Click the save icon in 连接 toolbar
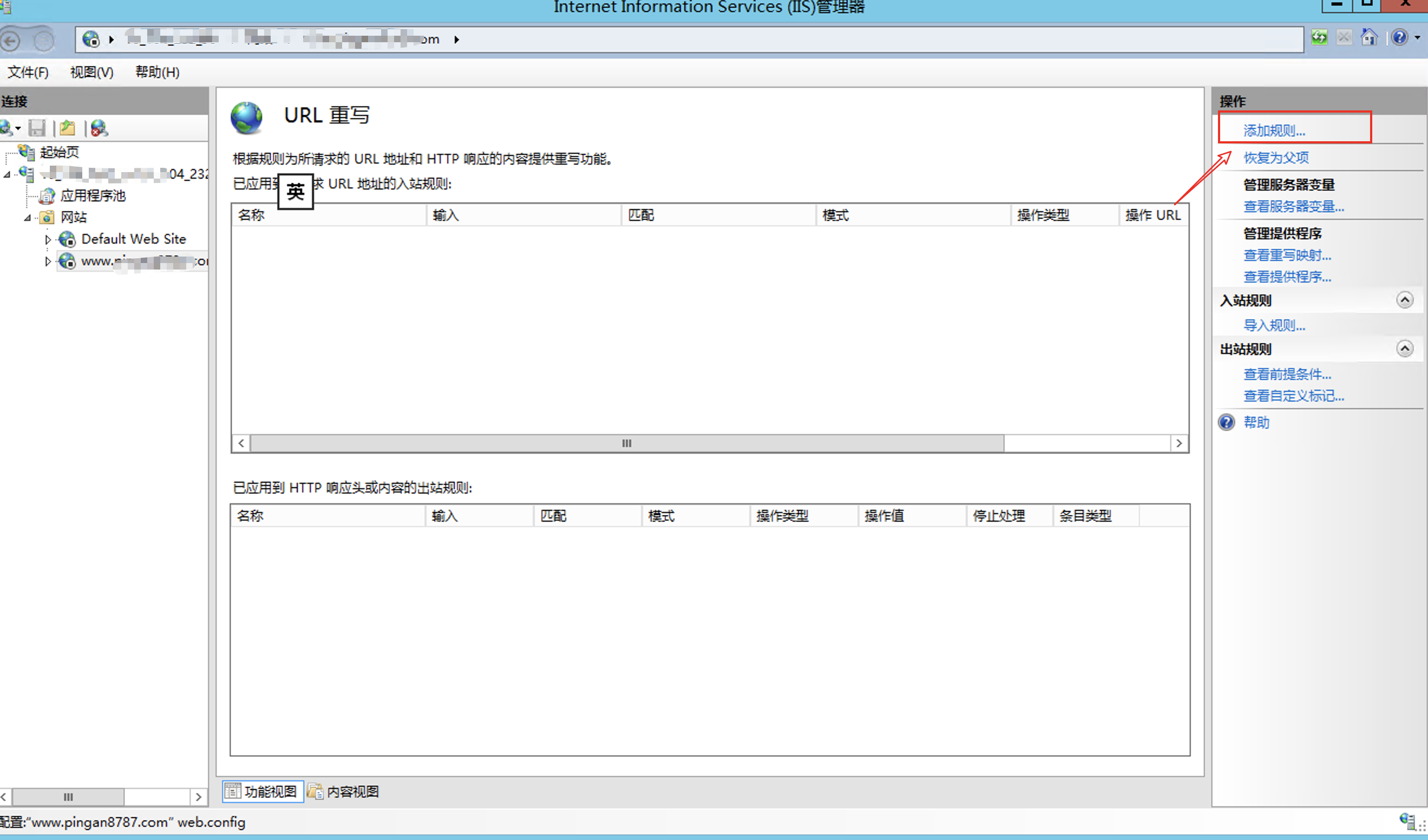The height and width of the screenshot is (840, 1428). click(37, 129)
